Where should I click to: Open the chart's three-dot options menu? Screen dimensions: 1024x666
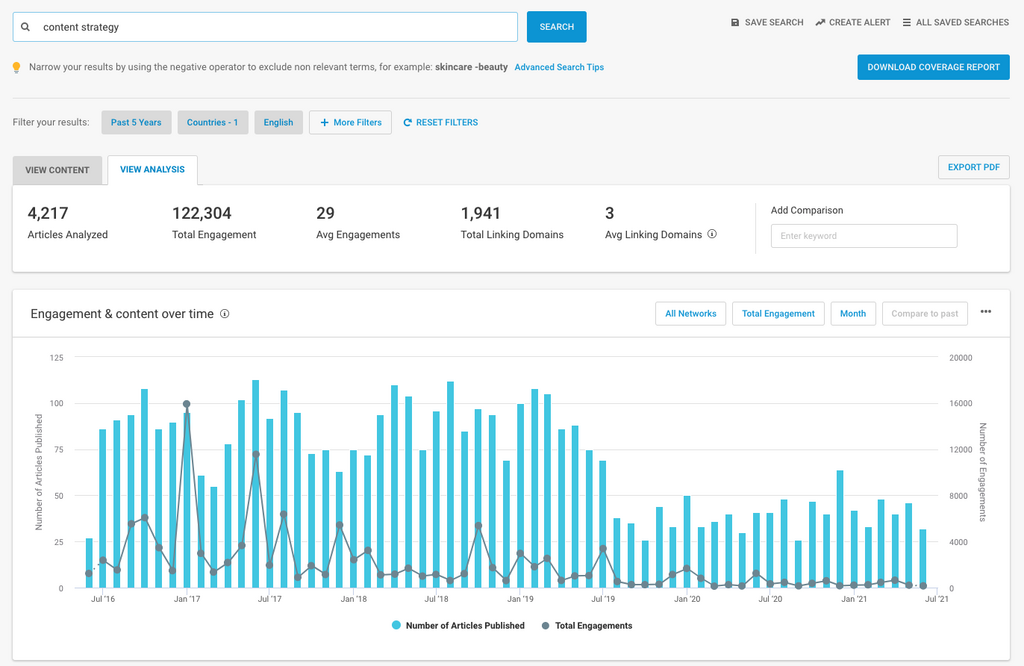tap(986, 312)
